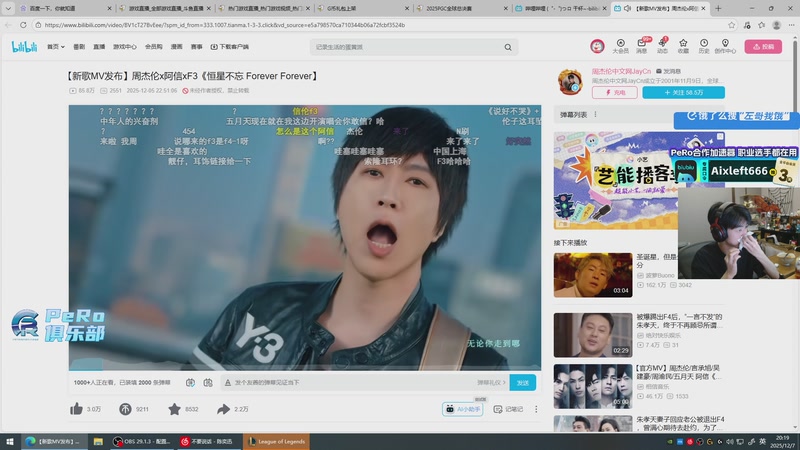Viewport: 800px width, 450px height.
Task: Toggle danmaku display switch
Action: coord(190,382)
